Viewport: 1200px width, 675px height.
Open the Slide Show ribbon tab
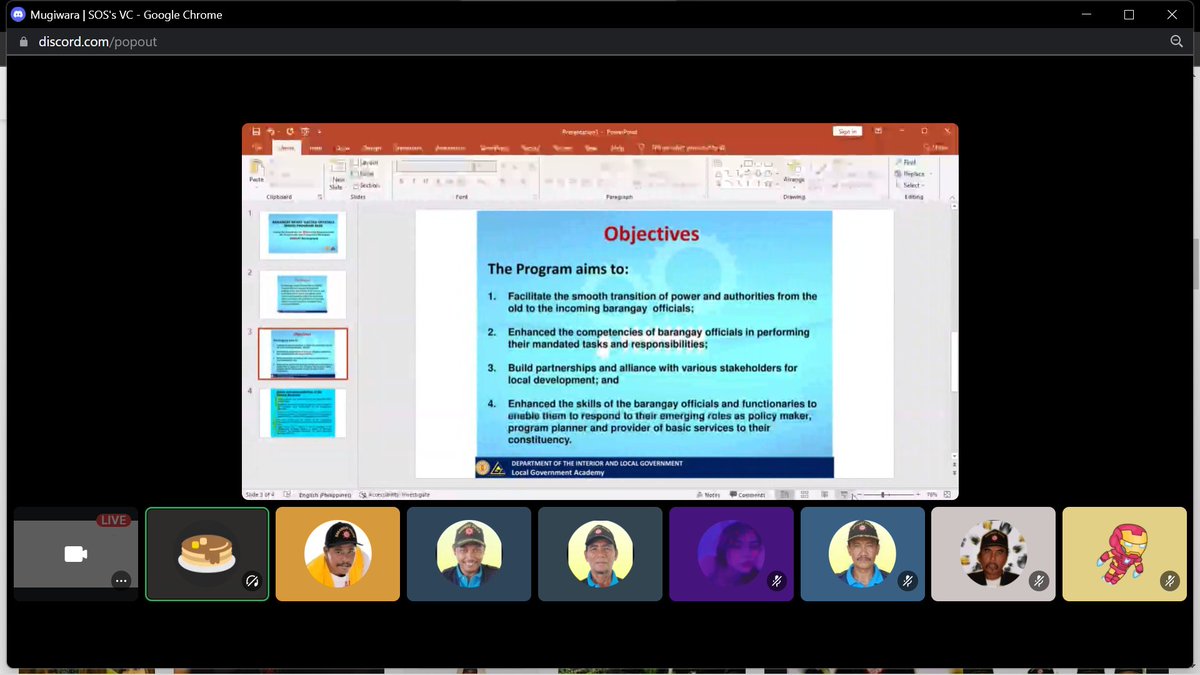495,148
